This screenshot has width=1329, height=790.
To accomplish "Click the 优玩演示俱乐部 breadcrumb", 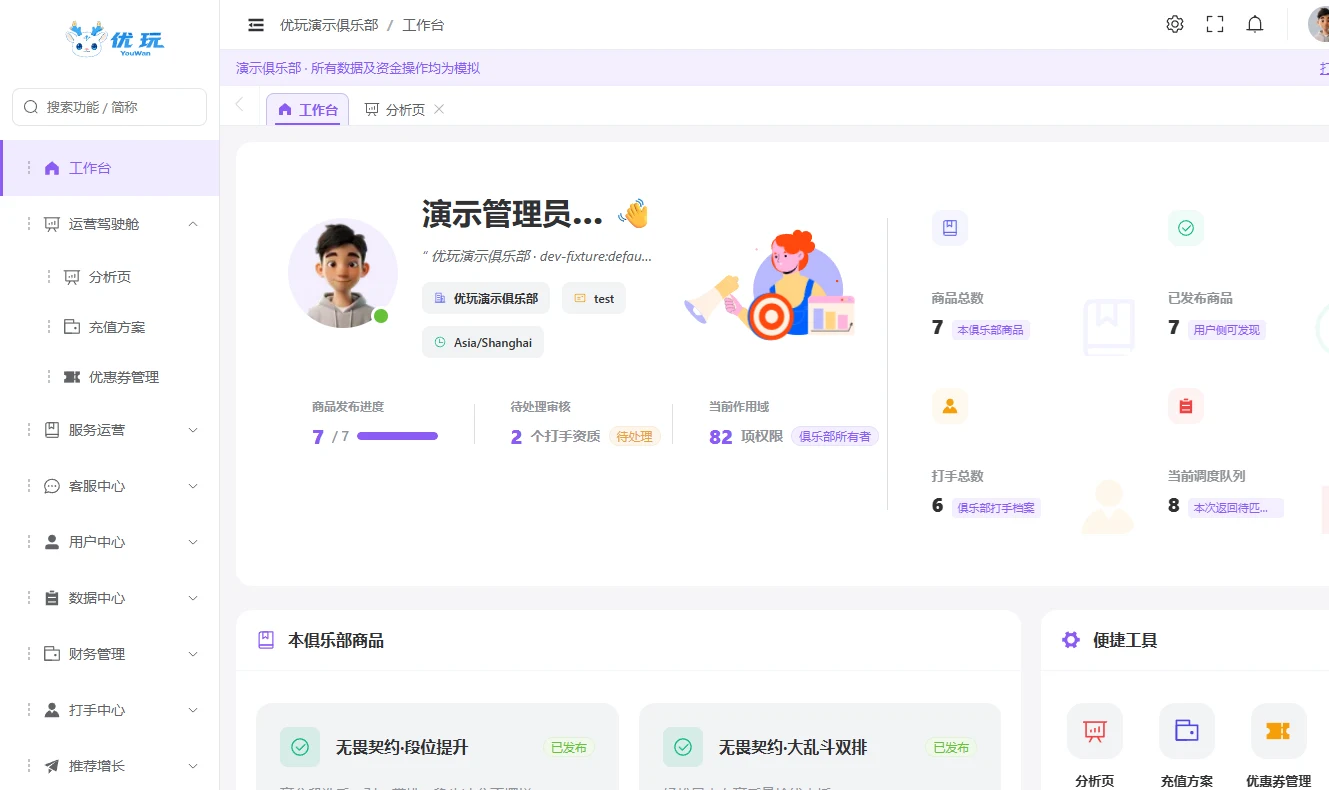I will (329, 25).
